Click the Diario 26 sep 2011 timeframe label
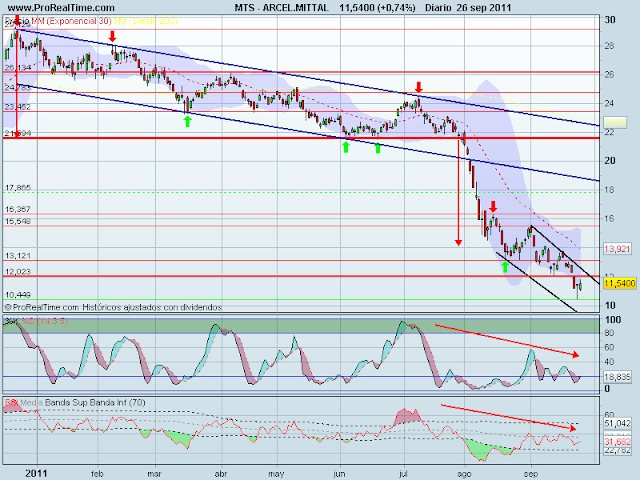The width and height of the screenshot is (640, 480). coord(468,7)
